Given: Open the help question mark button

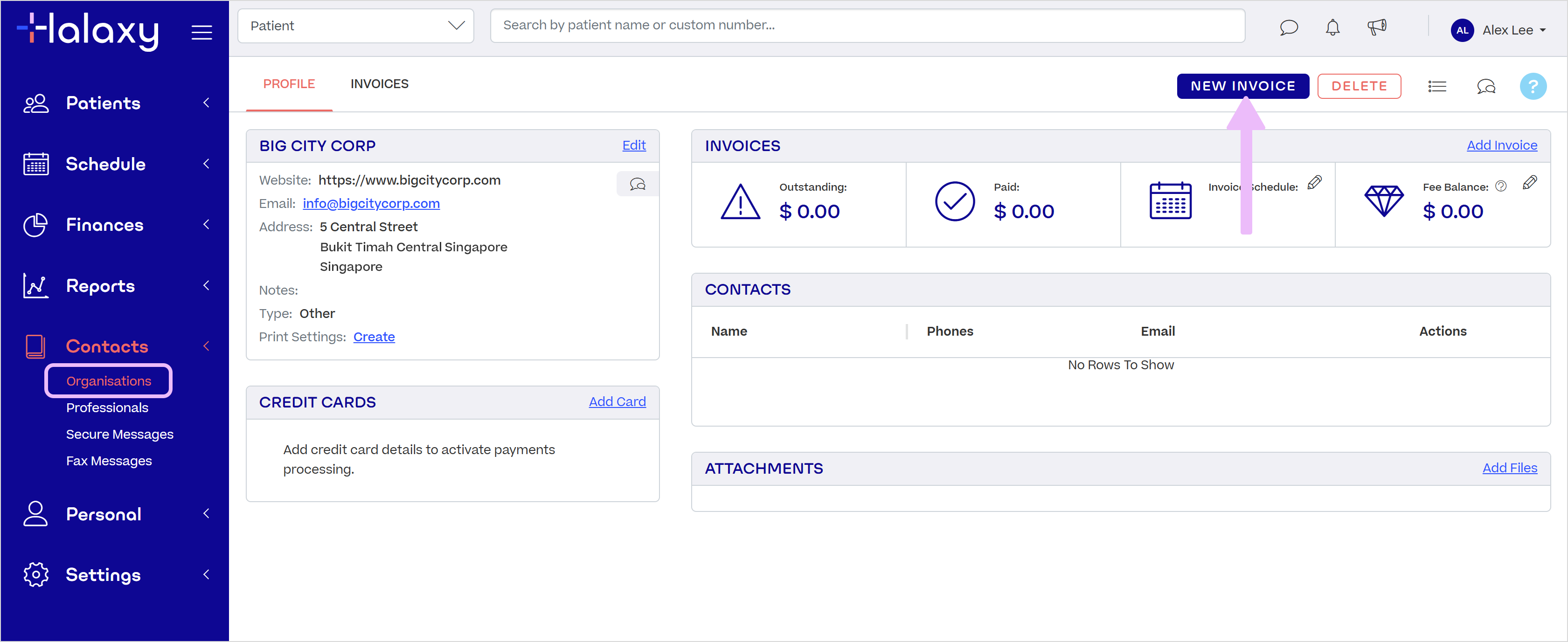Looking at the screenshot, I should coord(1533,86).
